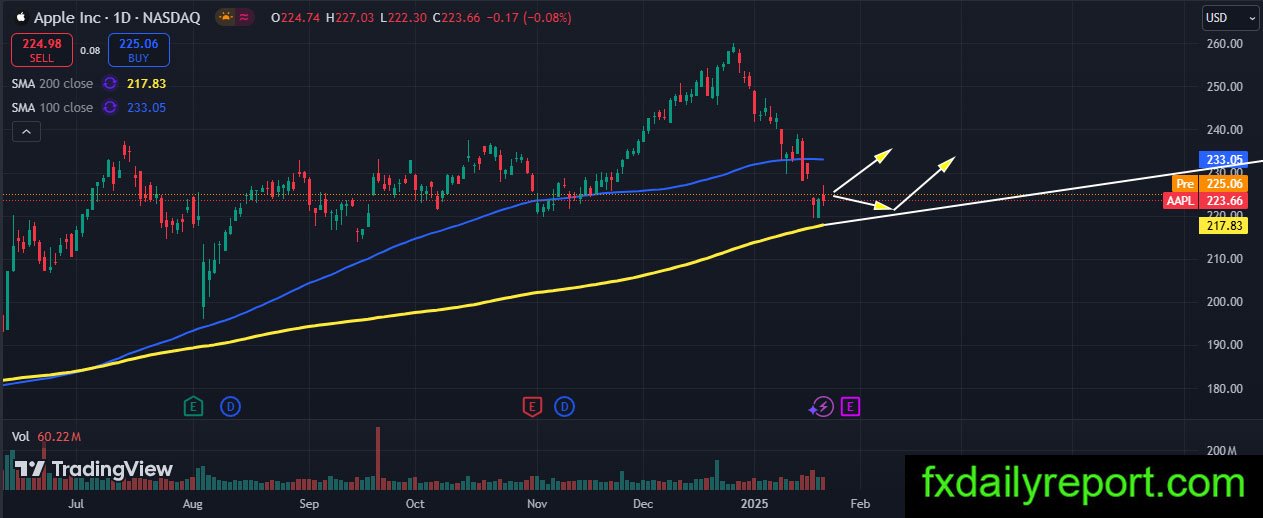The height and width of the screenshot is (518, 1263).
Task: Click the Apple Inc · 1D · NASDAQ title
Action: pos(116,17)
